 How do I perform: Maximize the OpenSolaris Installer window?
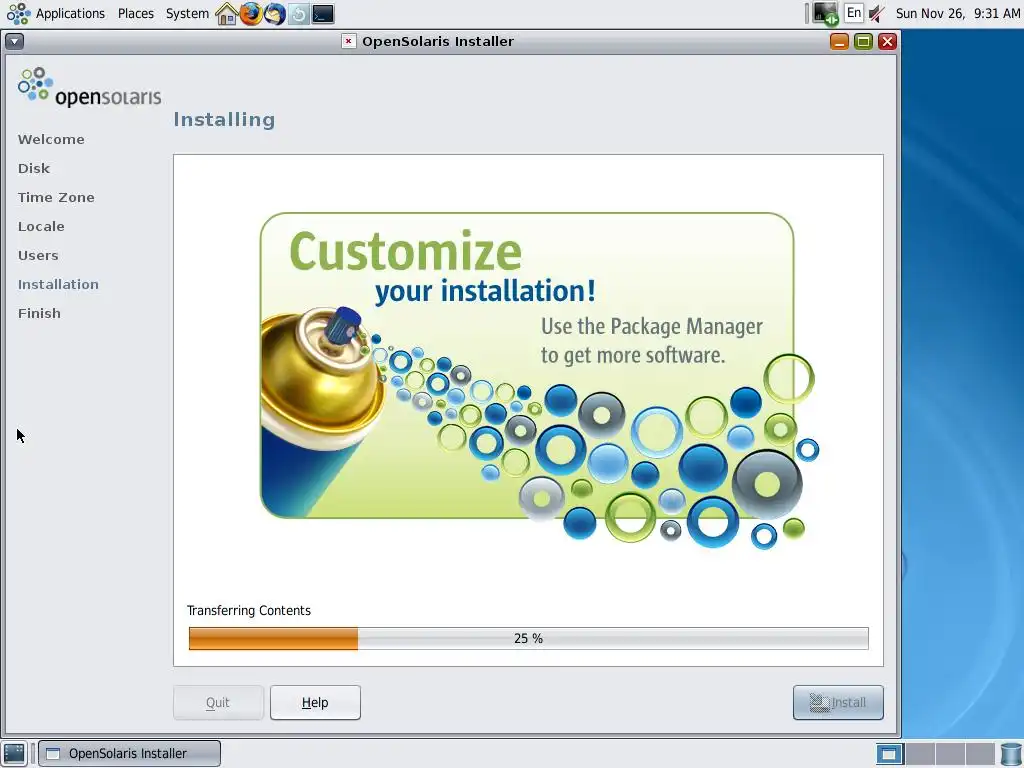pyautogui.click(x=863, y=42)
